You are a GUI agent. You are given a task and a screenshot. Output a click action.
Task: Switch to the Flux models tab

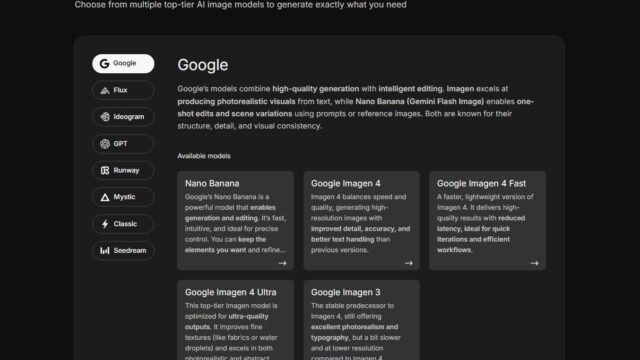point(123,90)
